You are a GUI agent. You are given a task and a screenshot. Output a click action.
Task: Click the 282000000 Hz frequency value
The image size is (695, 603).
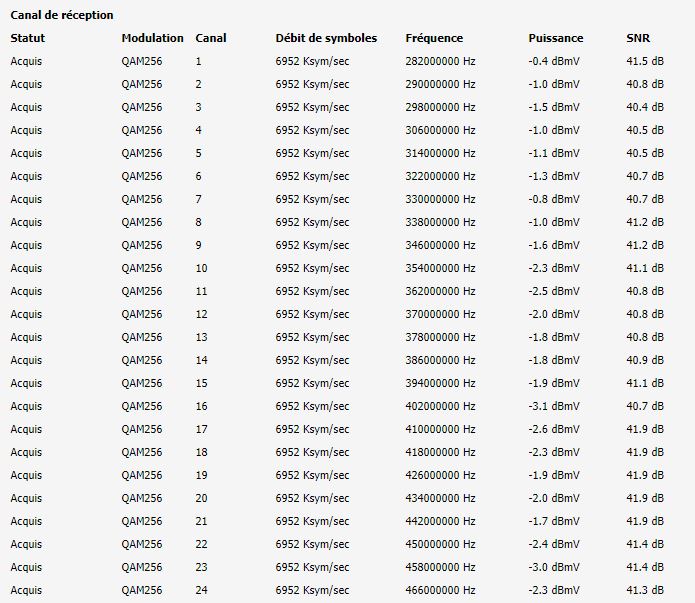440,61
